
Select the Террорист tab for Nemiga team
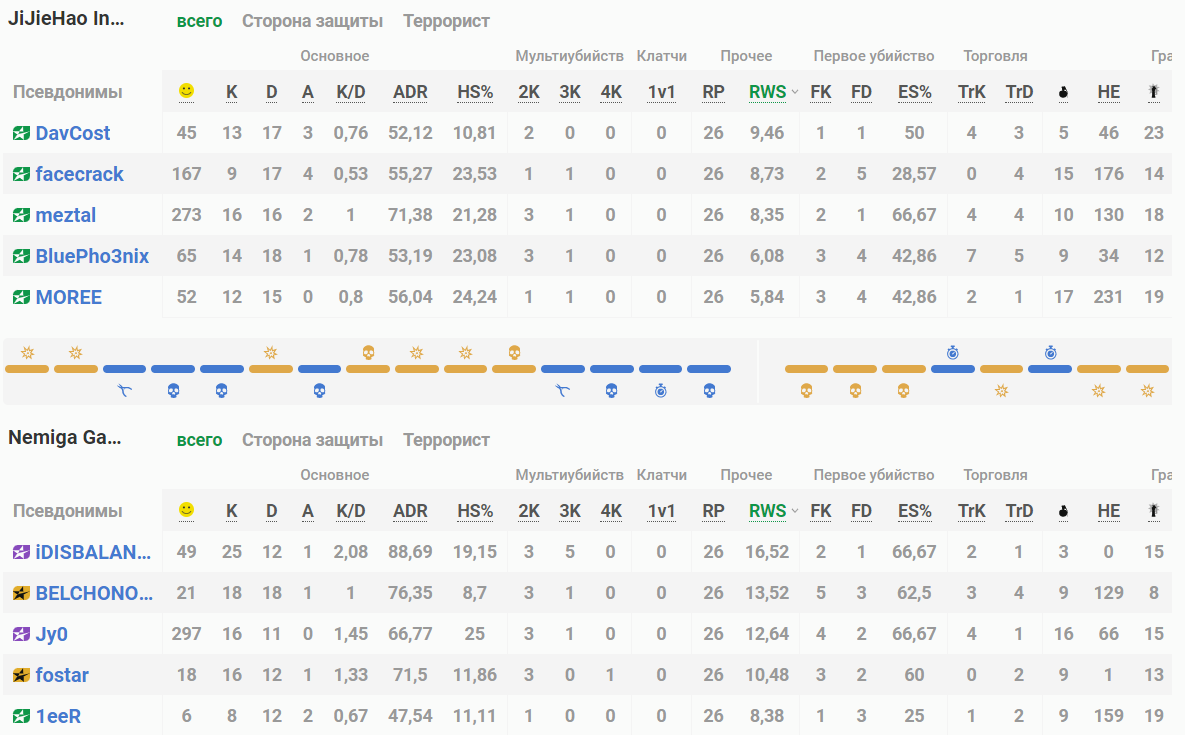pos(446,440)
